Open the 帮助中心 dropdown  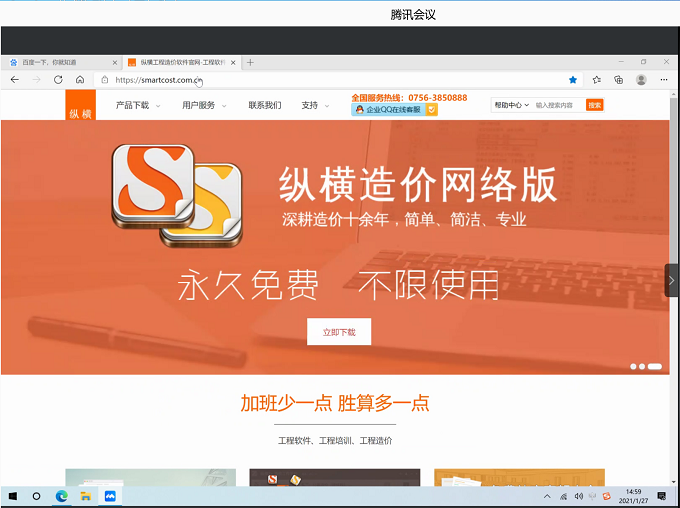512,105
